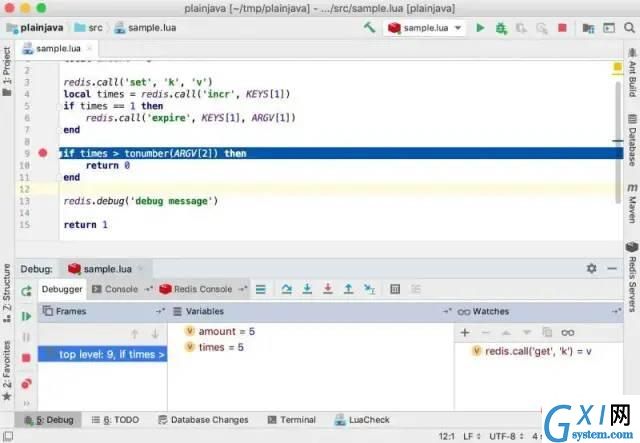Open the 5: Debug bottom tab
The image size is (640, 443).
pyautogui.click(x=49, y=420)
